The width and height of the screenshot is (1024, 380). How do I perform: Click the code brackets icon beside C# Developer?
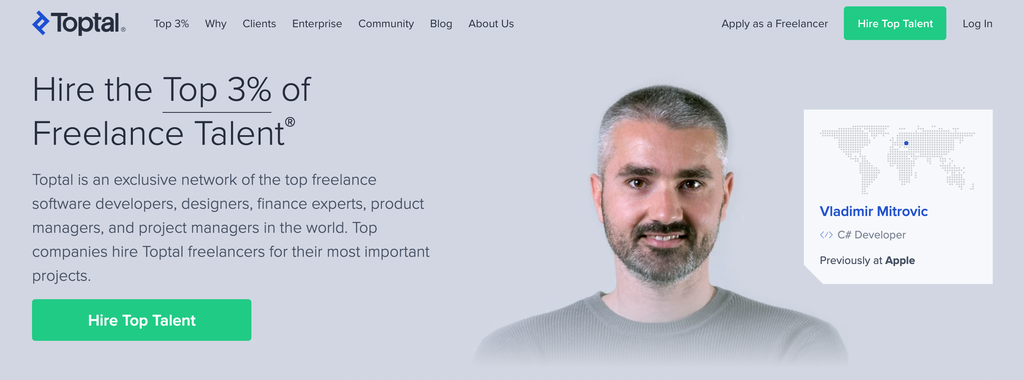(826, 235)
